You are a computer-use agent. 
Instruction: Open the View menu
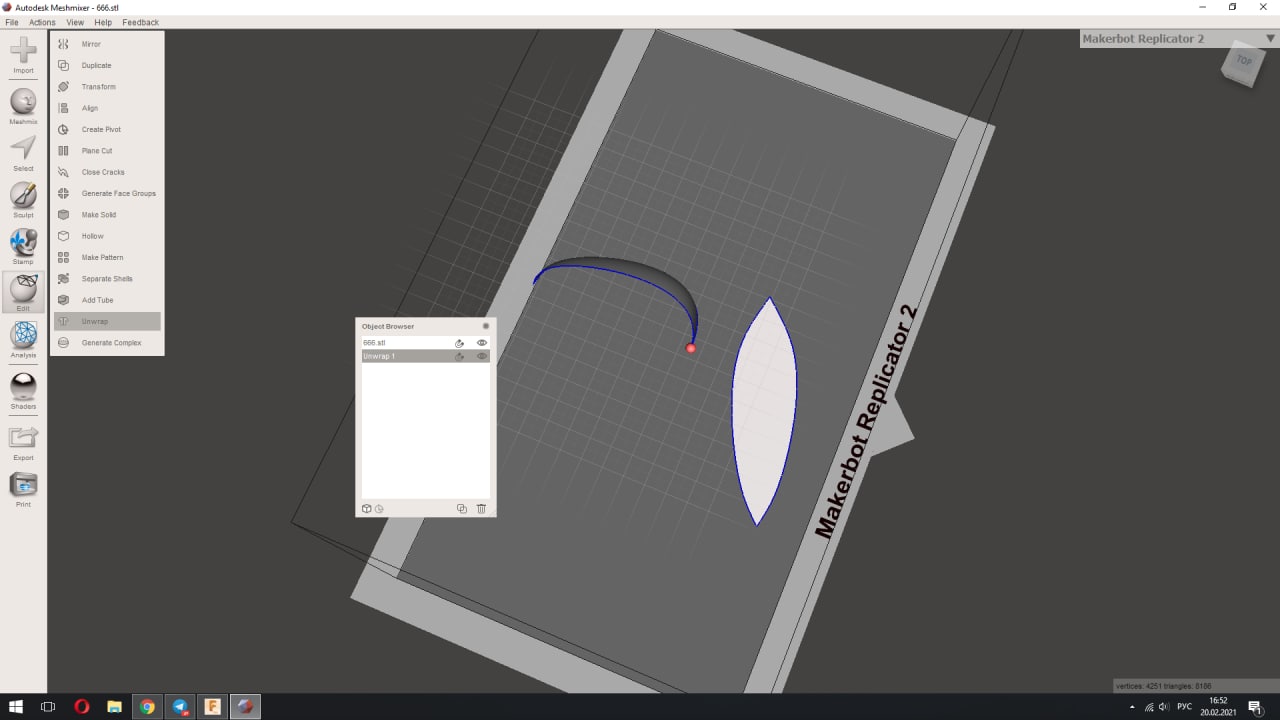click(75, 22)
